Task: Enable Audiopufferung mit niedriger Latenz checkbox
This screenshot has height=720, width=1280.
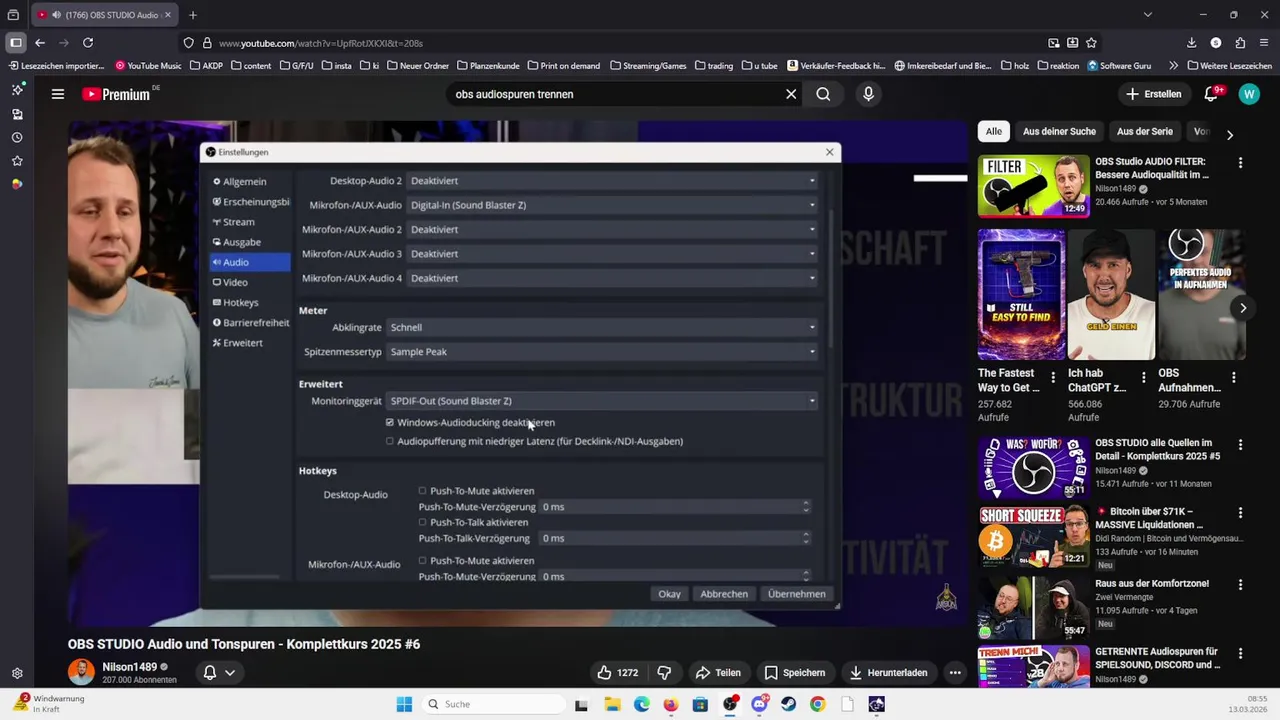Action: pos(390,441)
